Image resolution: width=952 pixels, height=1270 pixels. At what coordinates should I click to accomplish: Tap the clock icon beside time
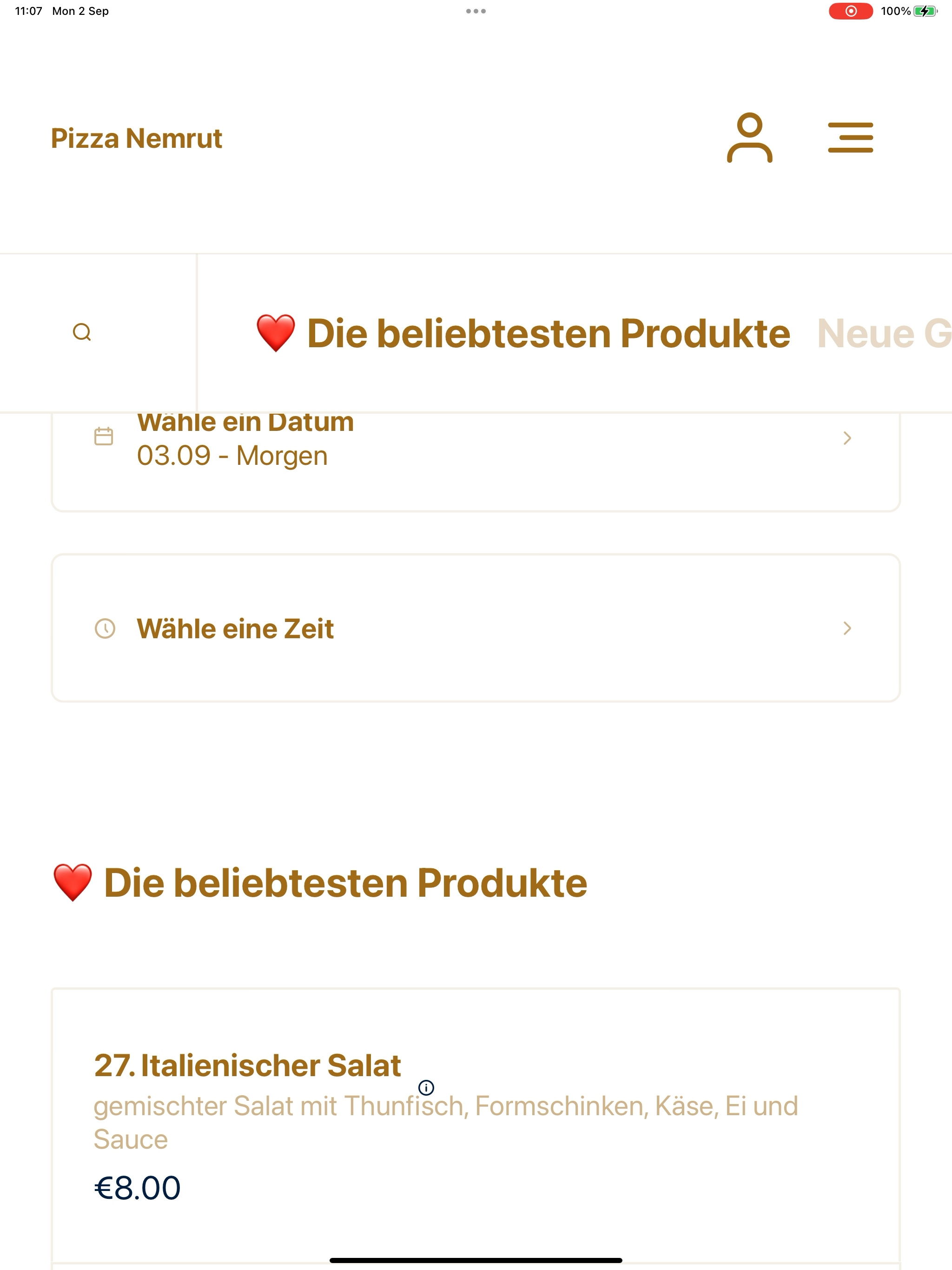(105, 628)
